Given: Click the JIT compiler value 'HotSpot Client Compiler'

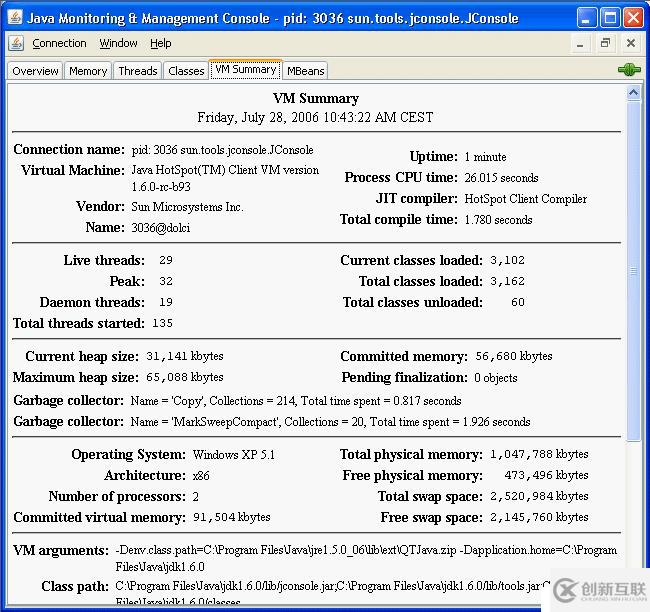Looking at the screenshot, I should 526,199.
